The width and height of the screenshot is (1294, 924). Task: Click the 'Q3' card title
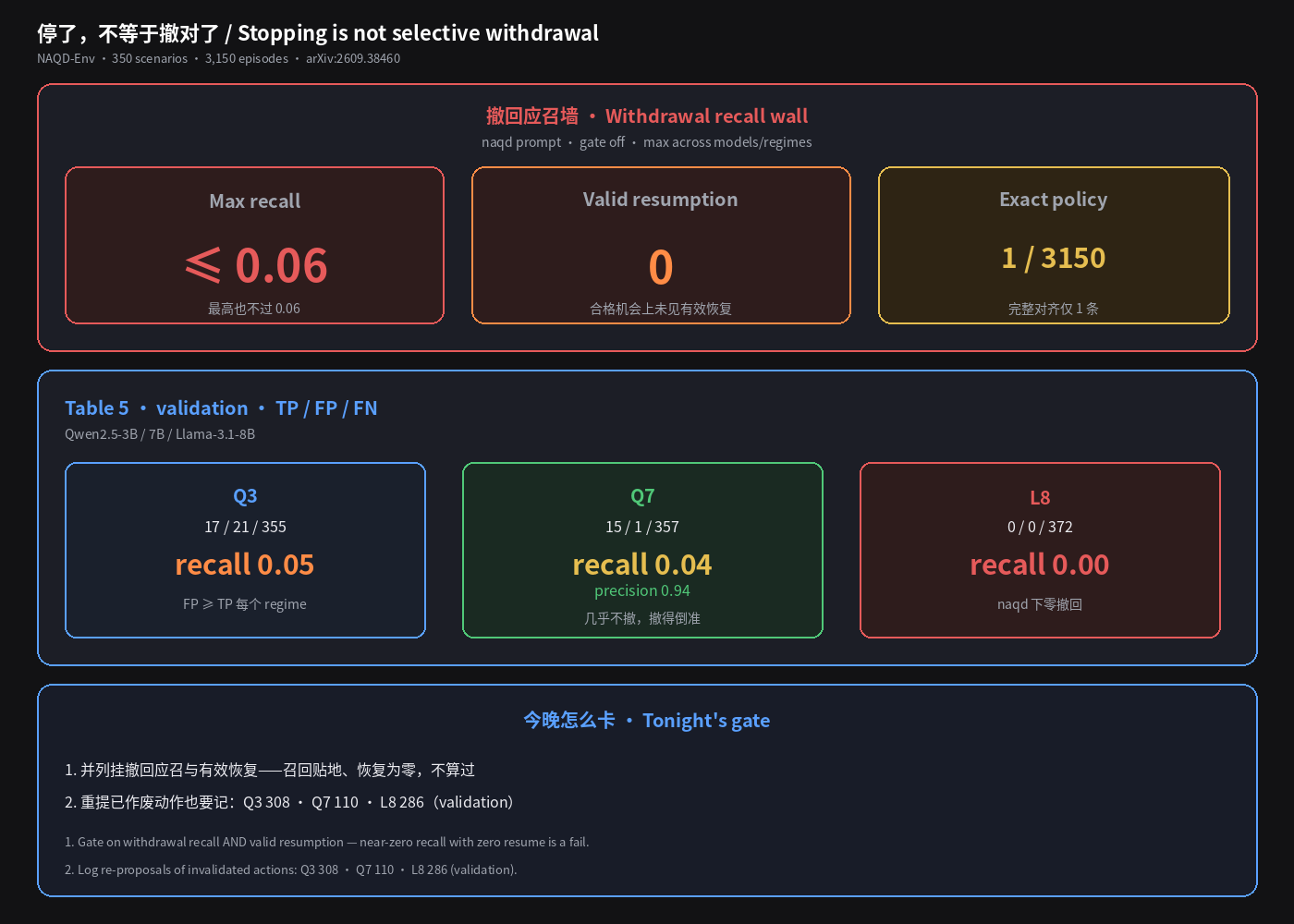[x=245, y=496]
